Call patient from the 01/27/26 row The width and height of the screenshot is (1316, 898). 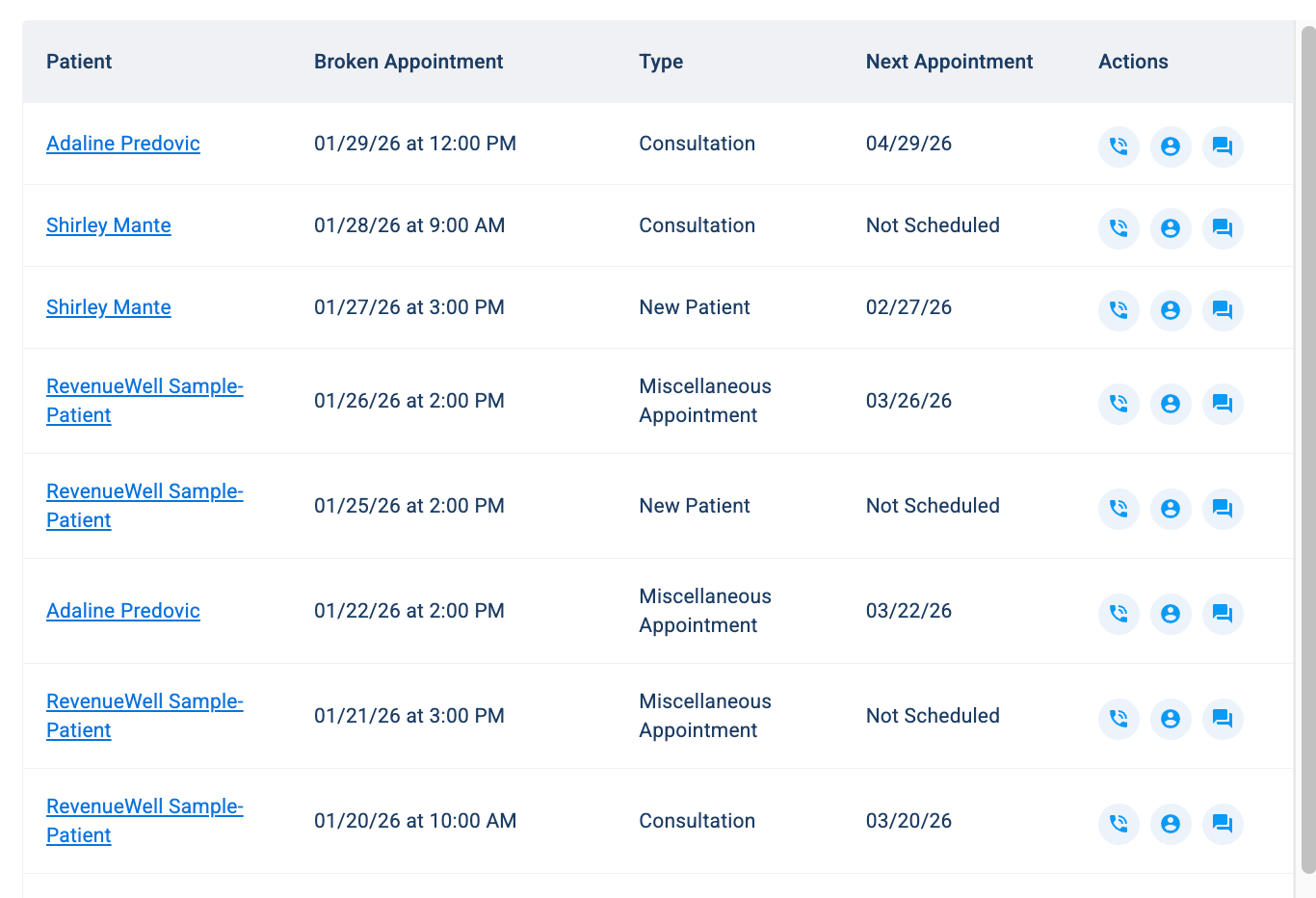1119,310
